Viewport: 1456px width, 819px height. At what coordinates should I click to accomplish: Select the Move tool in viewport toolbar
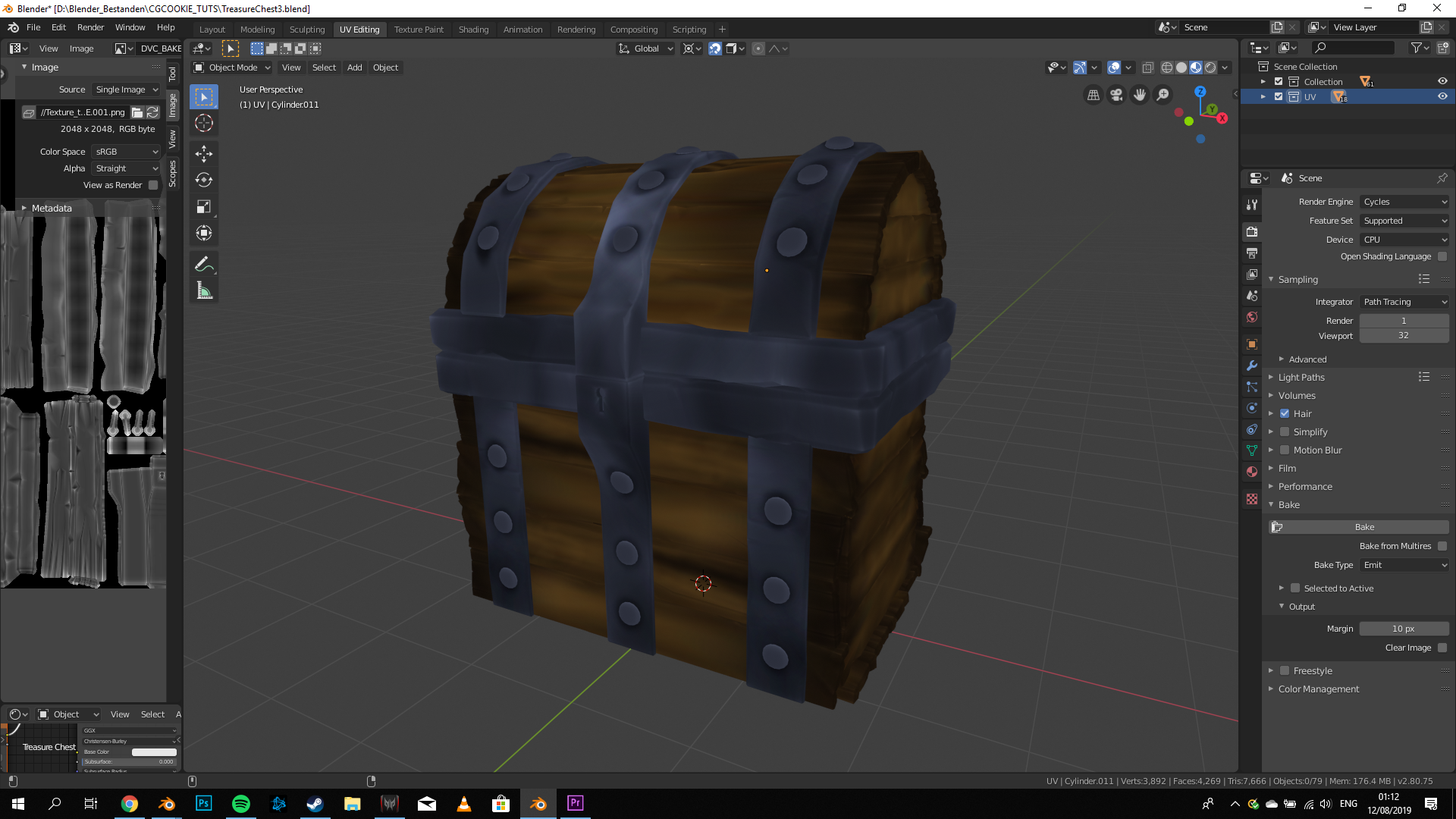click(203, 154)
